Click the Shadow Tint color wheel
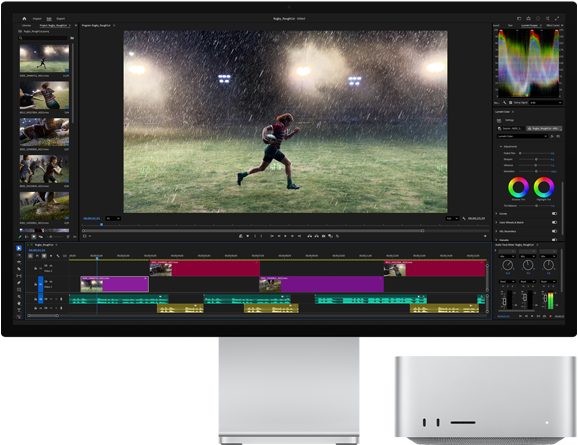The width and height of the screenshot is (578, 445). click(518, 187)
